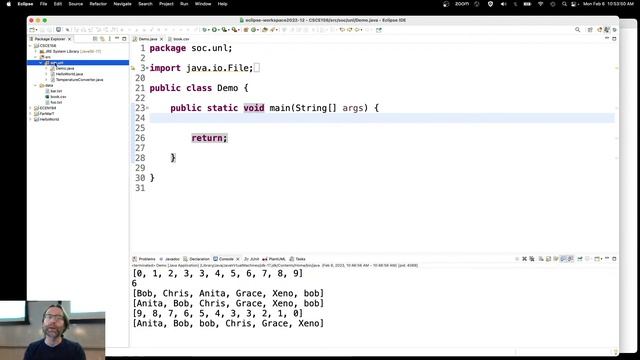Click the New Java Class toolbar icon

coord(253,30)
